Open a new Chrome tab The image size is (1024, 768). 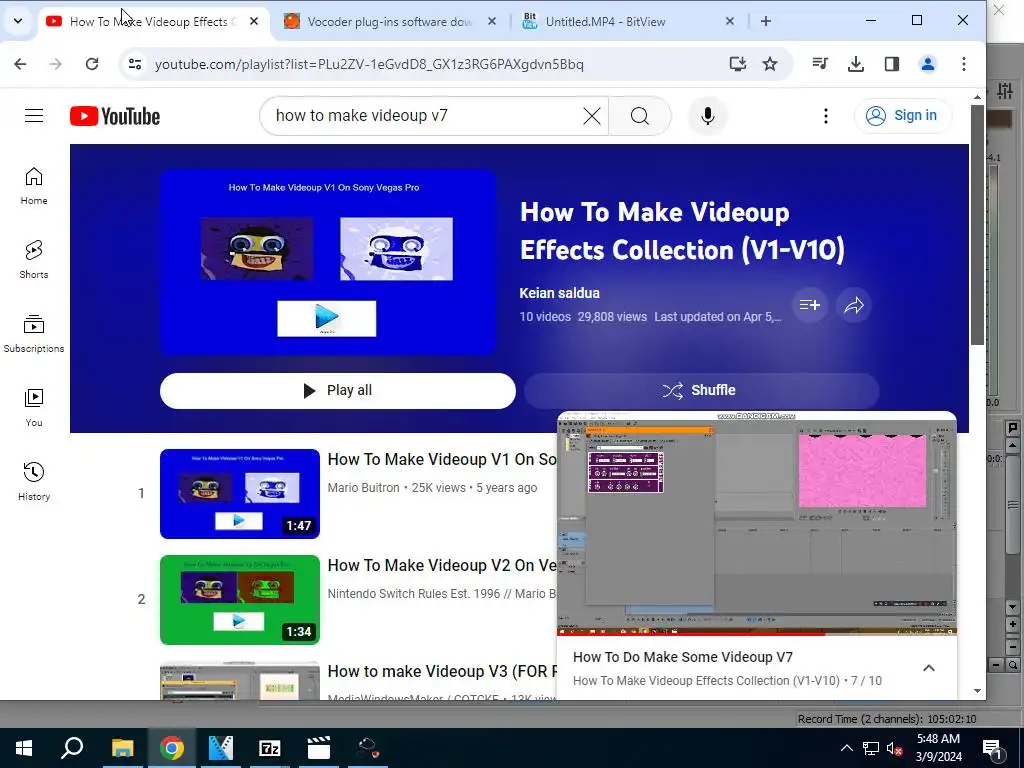point(765,22)
